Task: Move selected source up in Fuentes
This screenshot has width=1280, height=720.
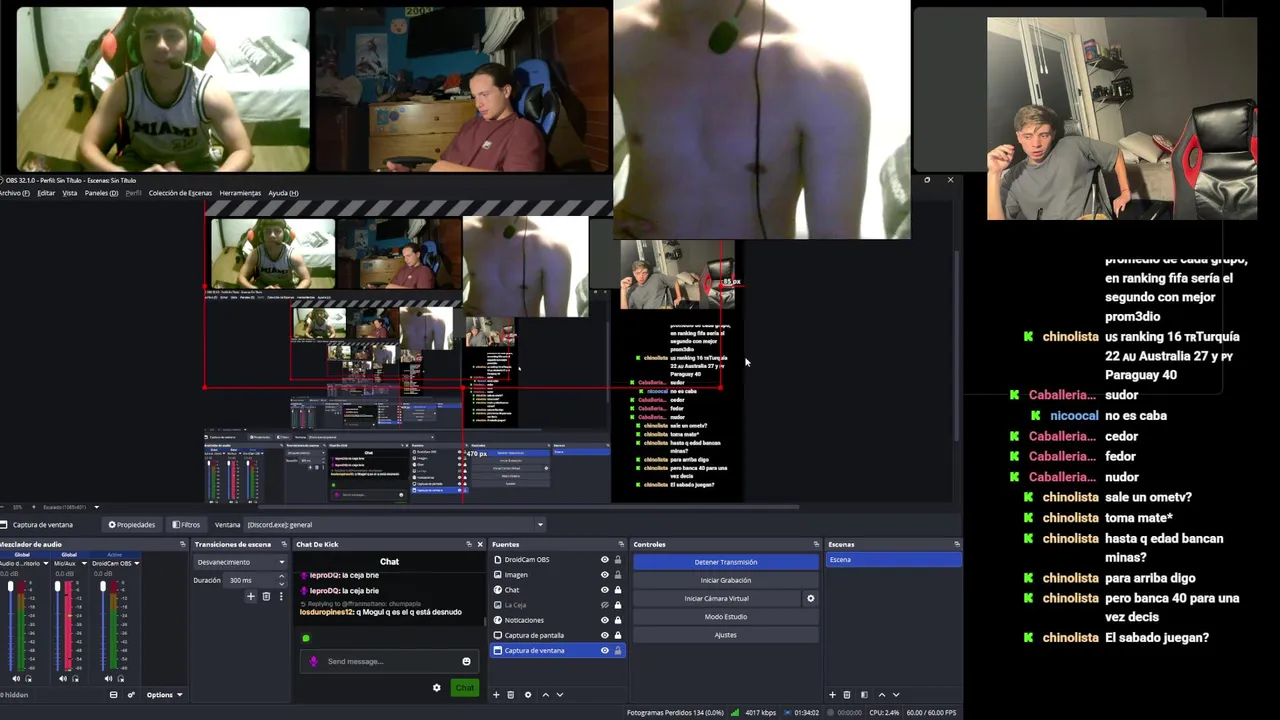Action: tap(545, 694)
